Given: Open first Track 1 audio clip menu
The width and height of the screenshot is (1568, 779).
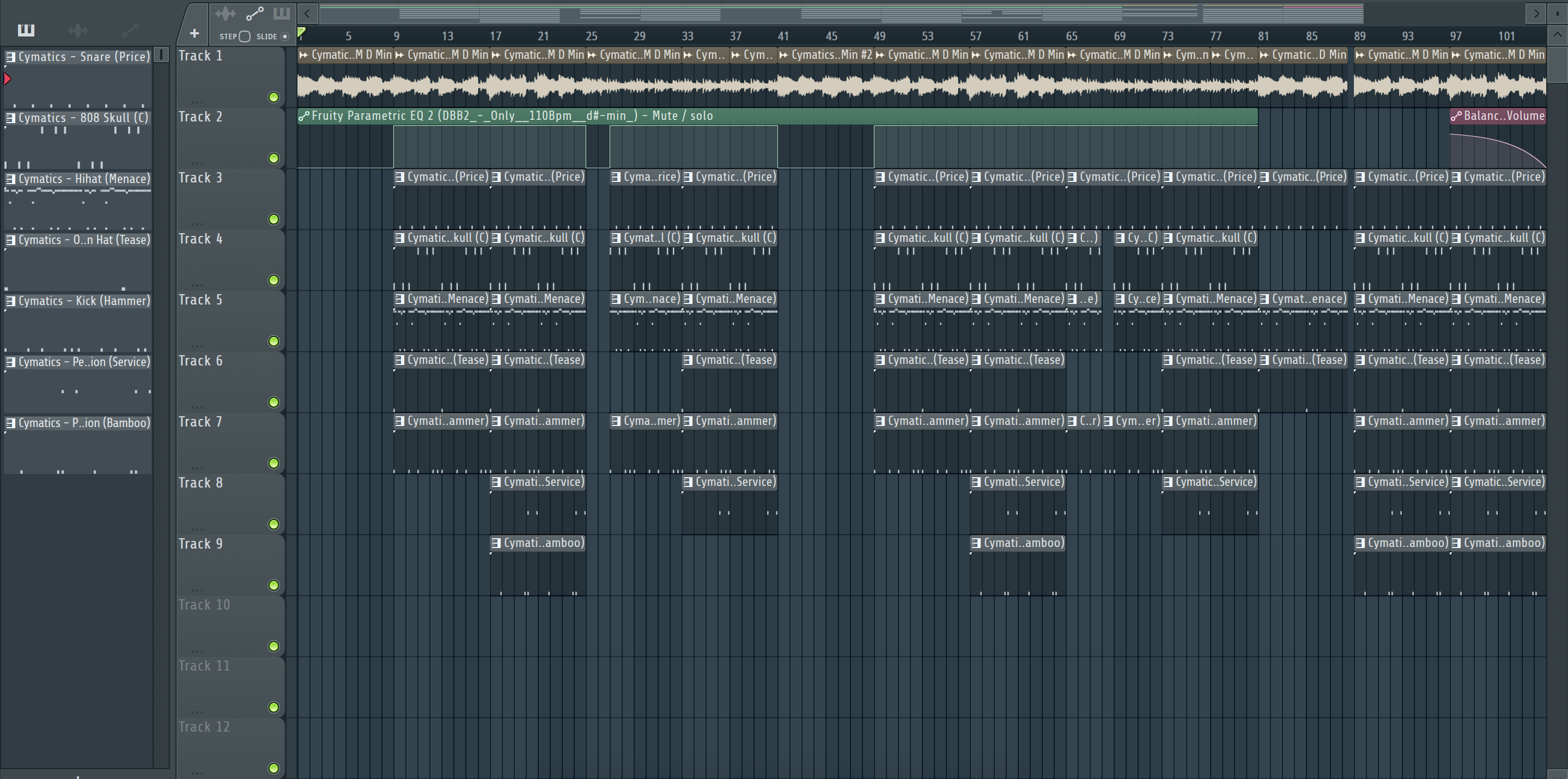Looking at the screenshot, I should click(304, 55).
